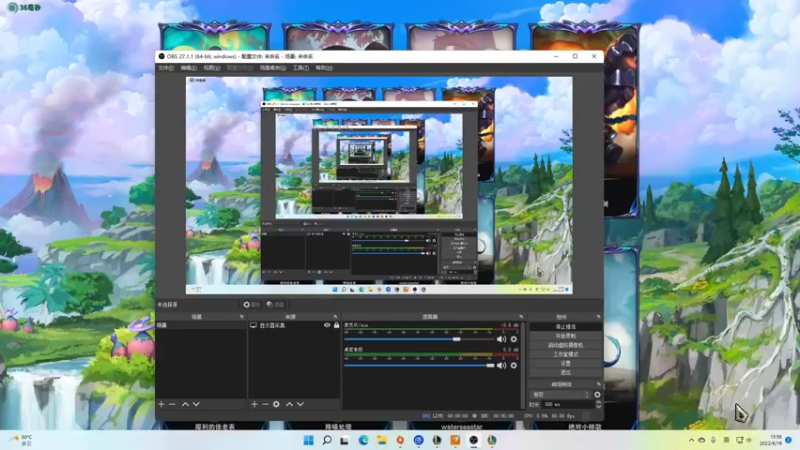
Task: Open the File menu
Action: pos(166,68)
